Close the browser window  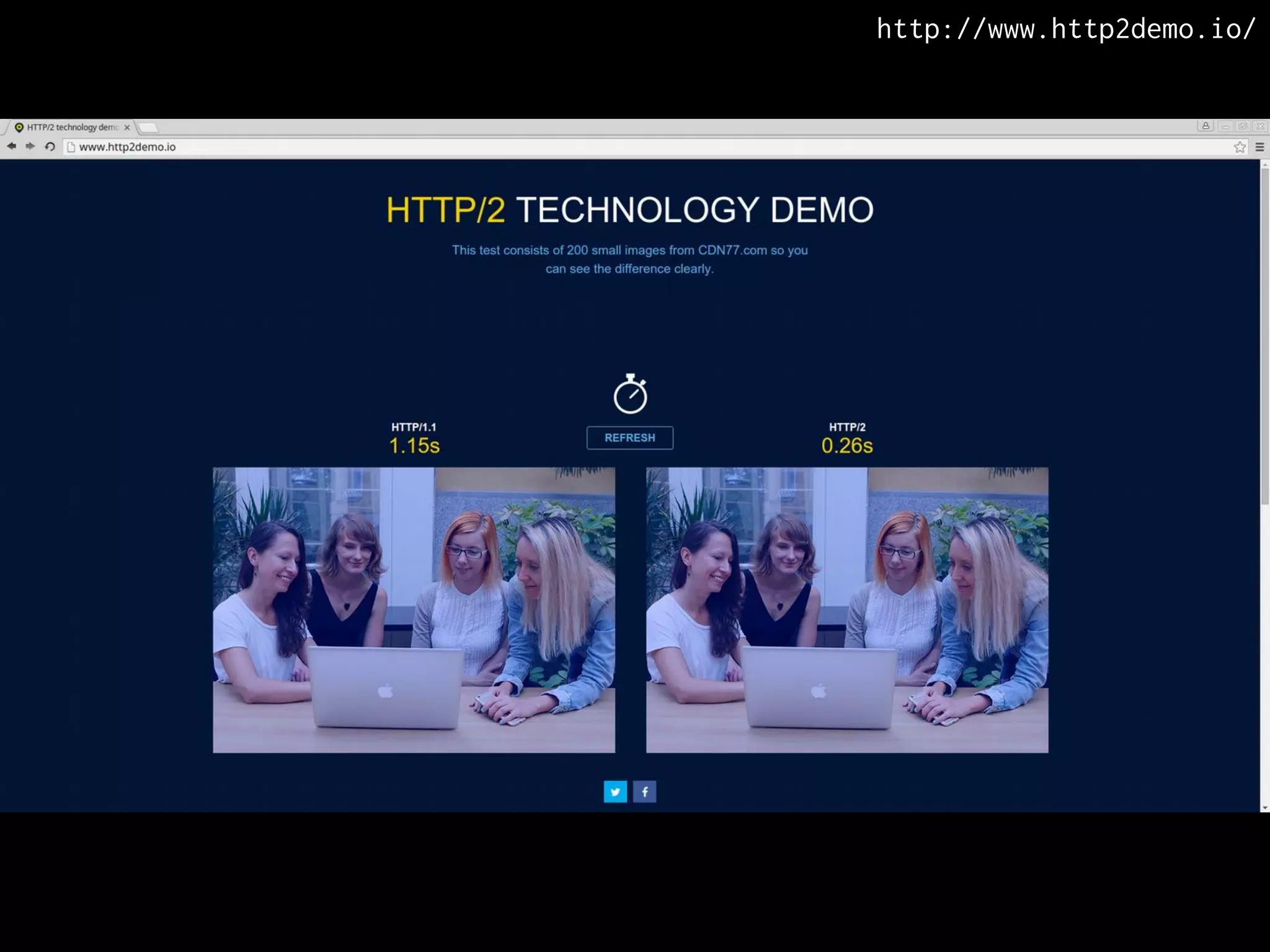click(x=1259, y=126)
